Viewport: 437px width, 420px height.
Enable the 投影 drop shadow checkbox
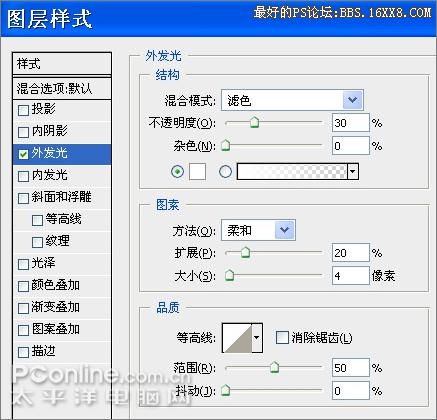click(23, 110)
